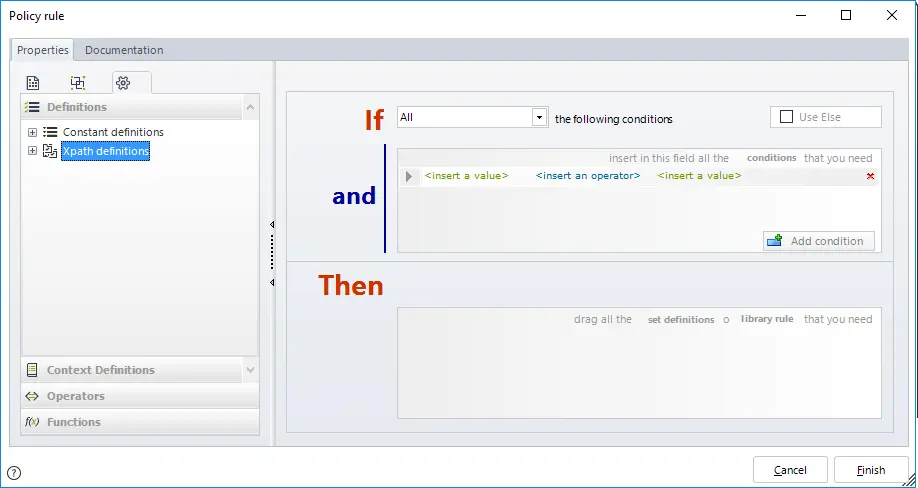Collapse left panel with upper splitter arrow
918x488 pixels.
pos(272,225)
